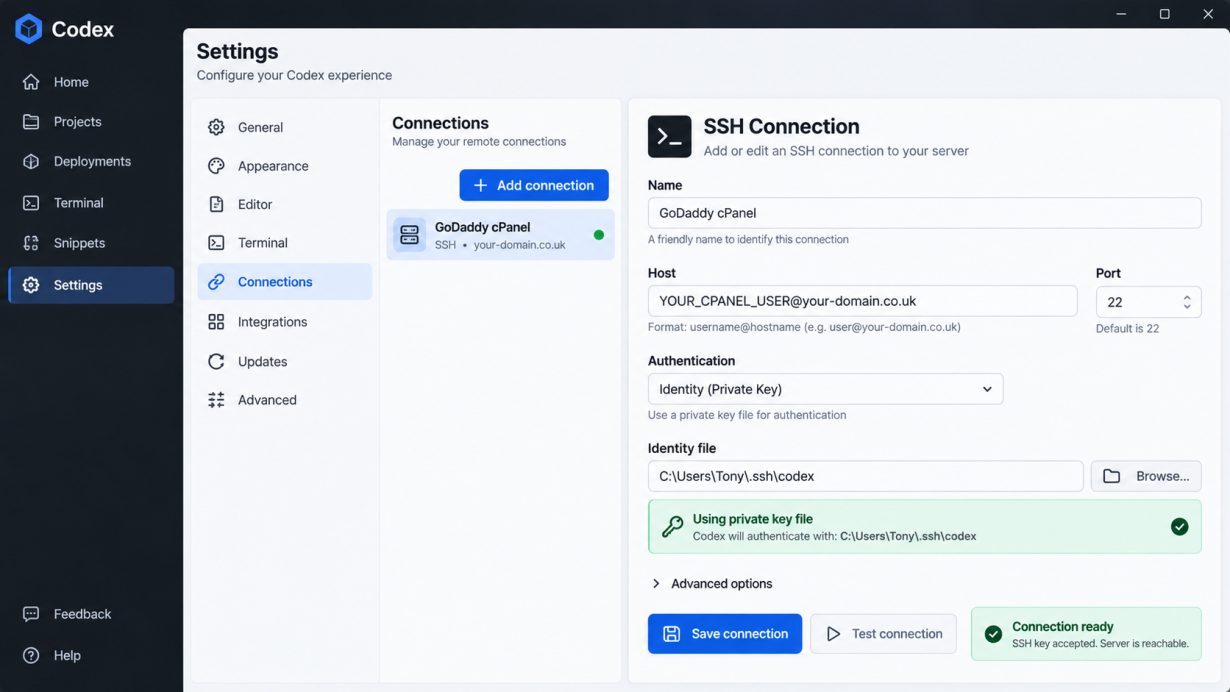Go to Home in the sidebar
This screenshot has height=692, width=1230.
(x=91, y=82)
